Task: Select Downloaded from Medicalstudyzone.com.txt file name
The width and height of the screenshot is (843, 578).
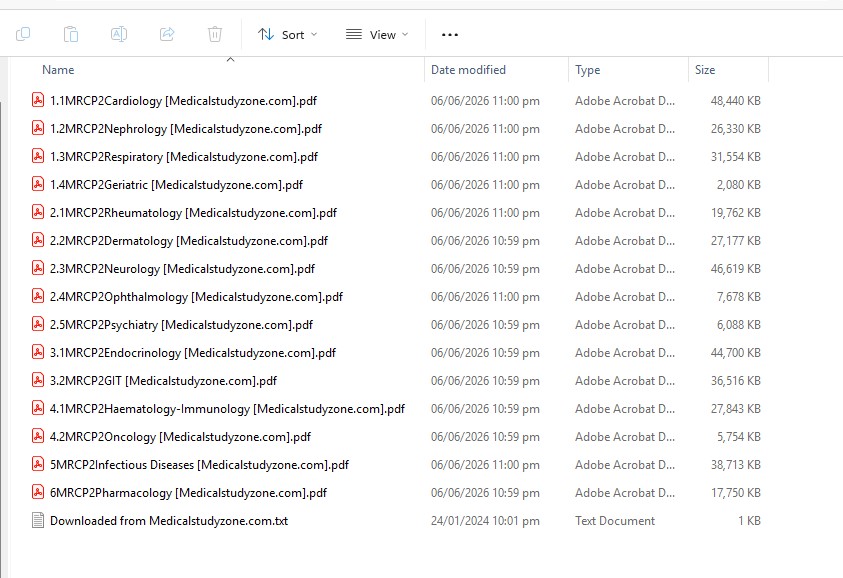Action: (x=169, y=520)
